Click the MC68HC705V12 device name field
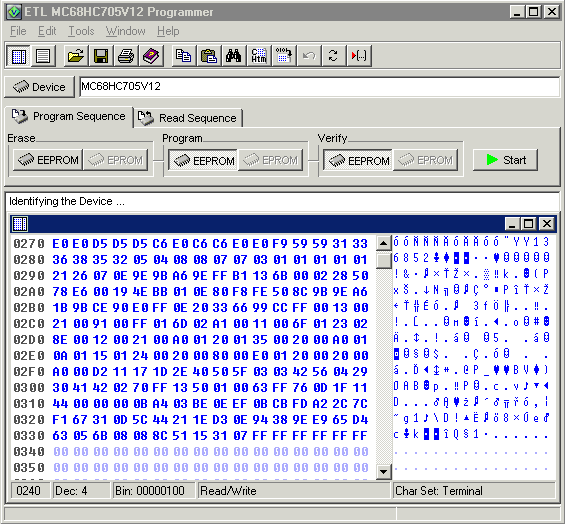This screenshot has width=565, height=524. pyautogui.click(x=320, y=86)
